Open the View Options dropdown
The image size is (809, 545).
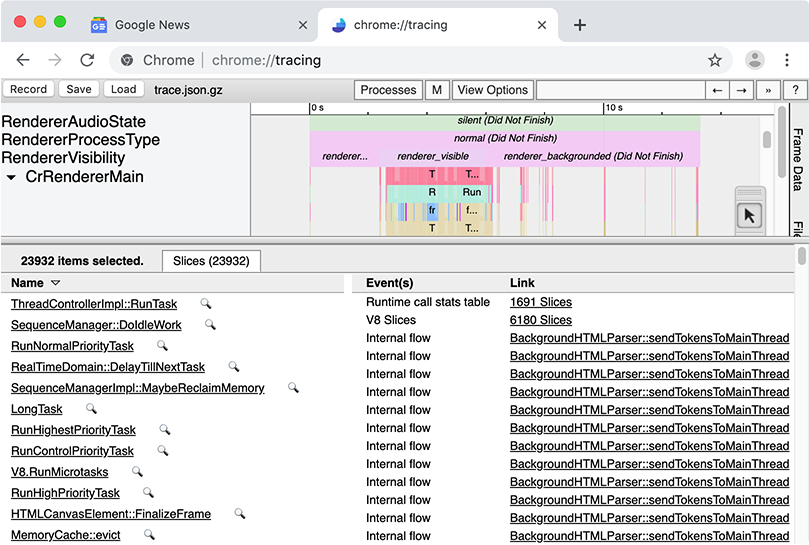tap(492, 90)
